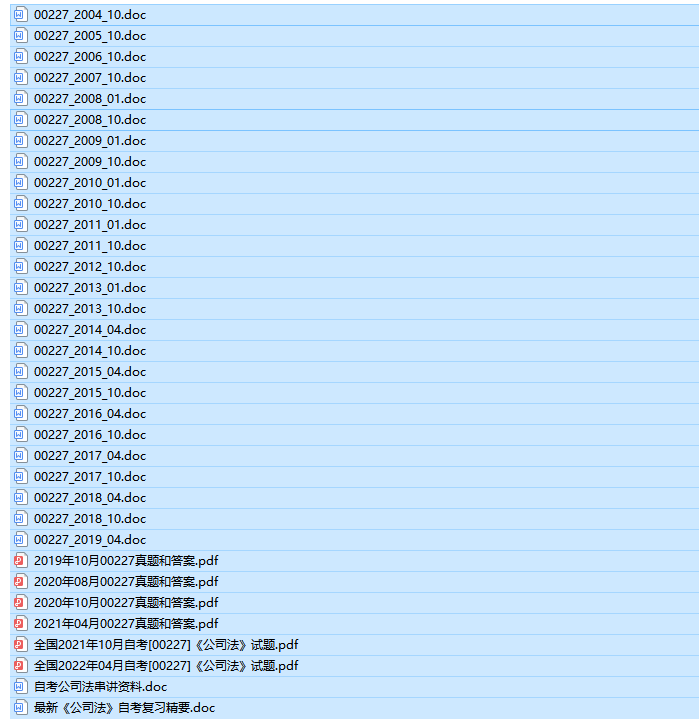Click the doc icon of 最新《公司法》自考复习精要.doc
Screen dimensions: 699x721
click(20, 708)
